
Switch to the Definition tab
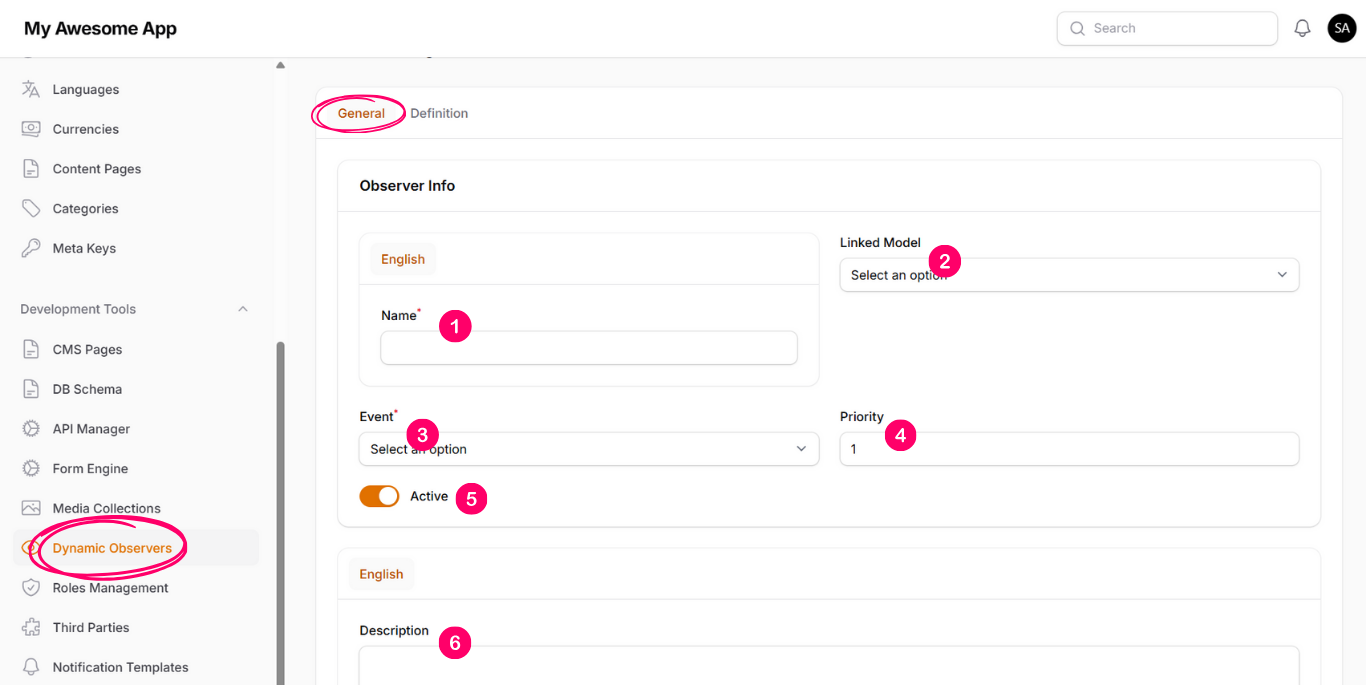tap(439, 113)
